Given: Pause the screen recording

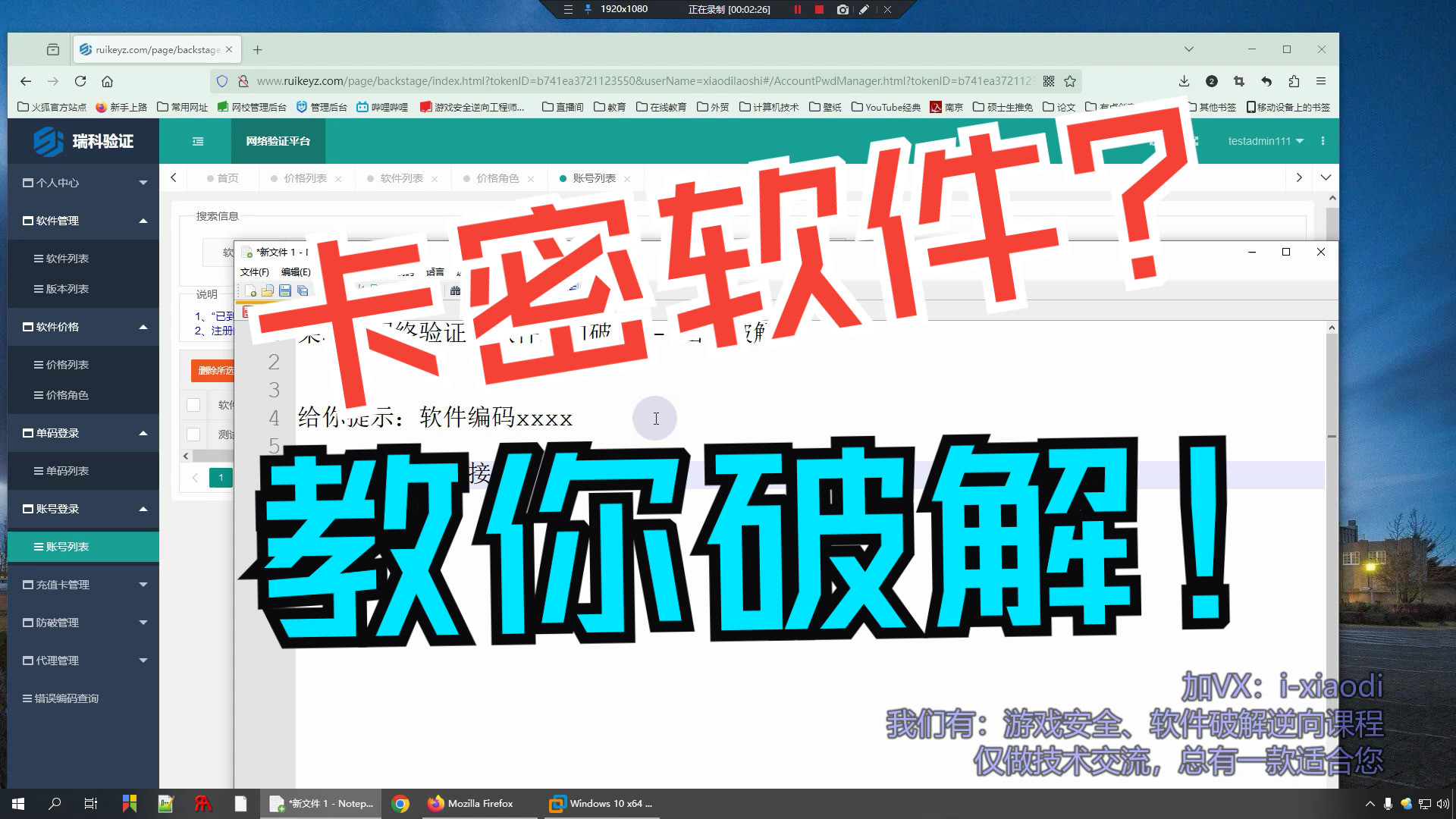Looking at the screenshot, I should 797,9.
